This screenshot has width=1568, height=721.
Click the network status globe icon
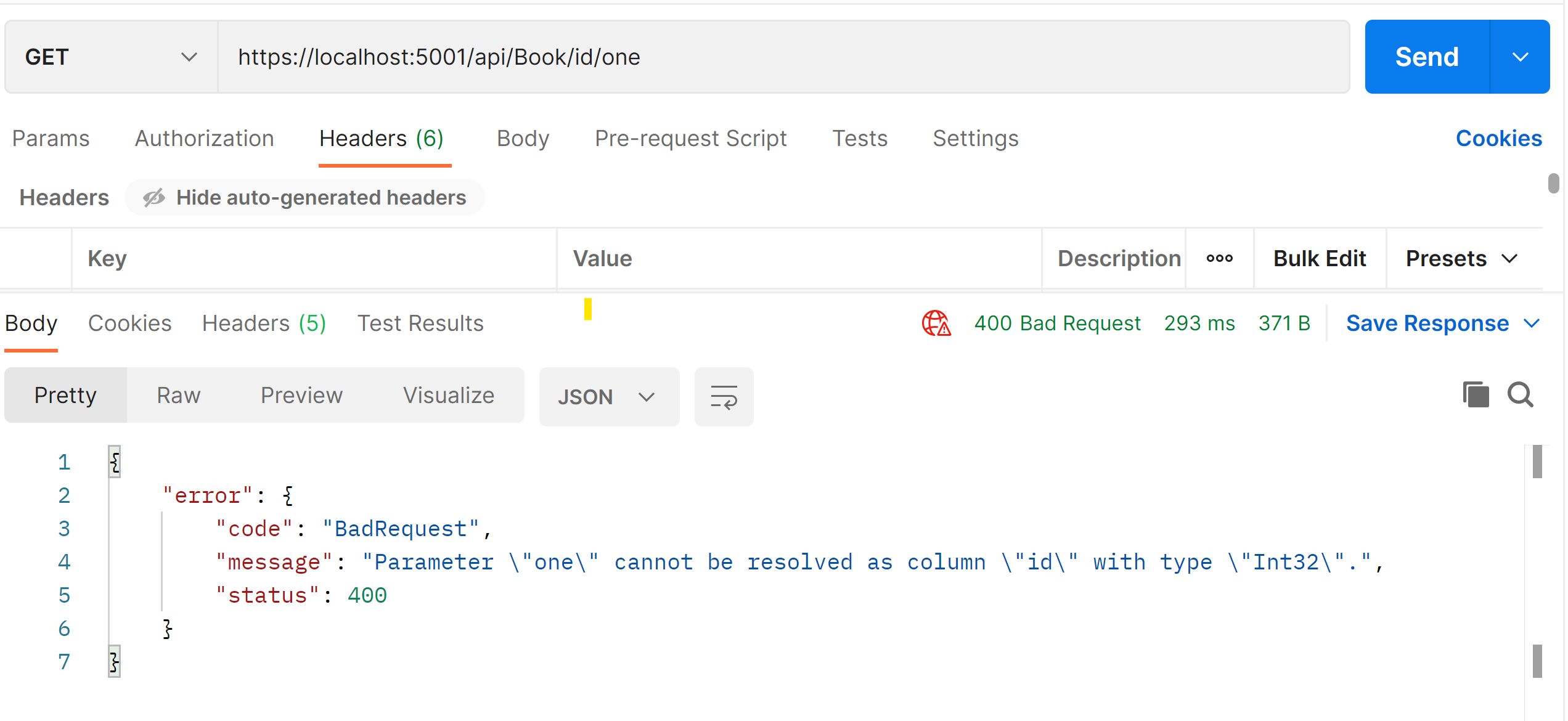[937, 322]
